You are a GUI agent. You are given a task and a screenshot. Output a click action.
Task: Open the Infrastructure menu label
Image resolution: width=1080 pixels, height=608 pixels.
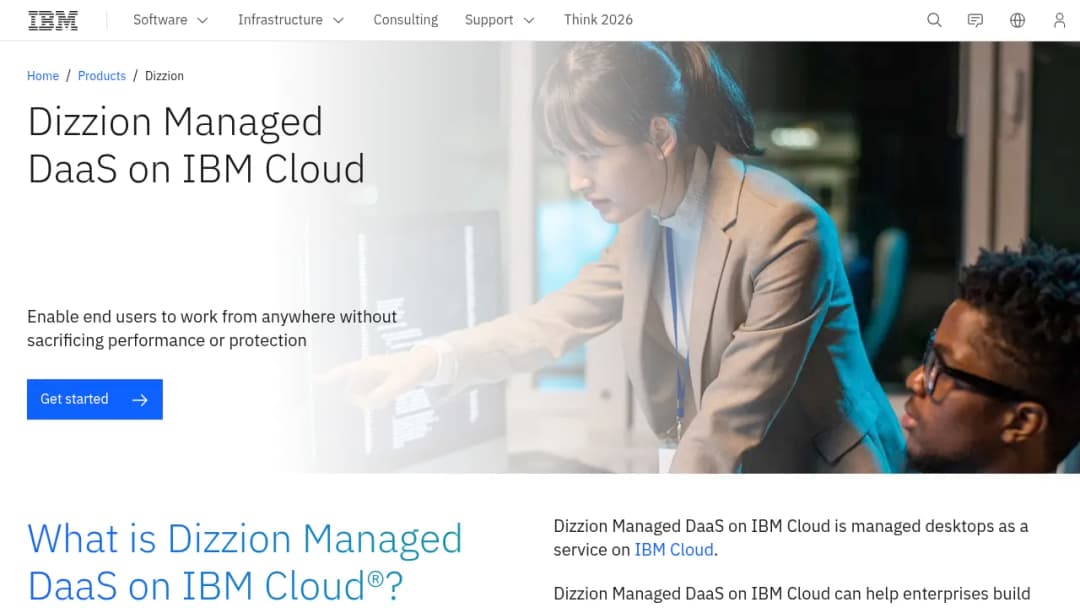pos(280,20)
